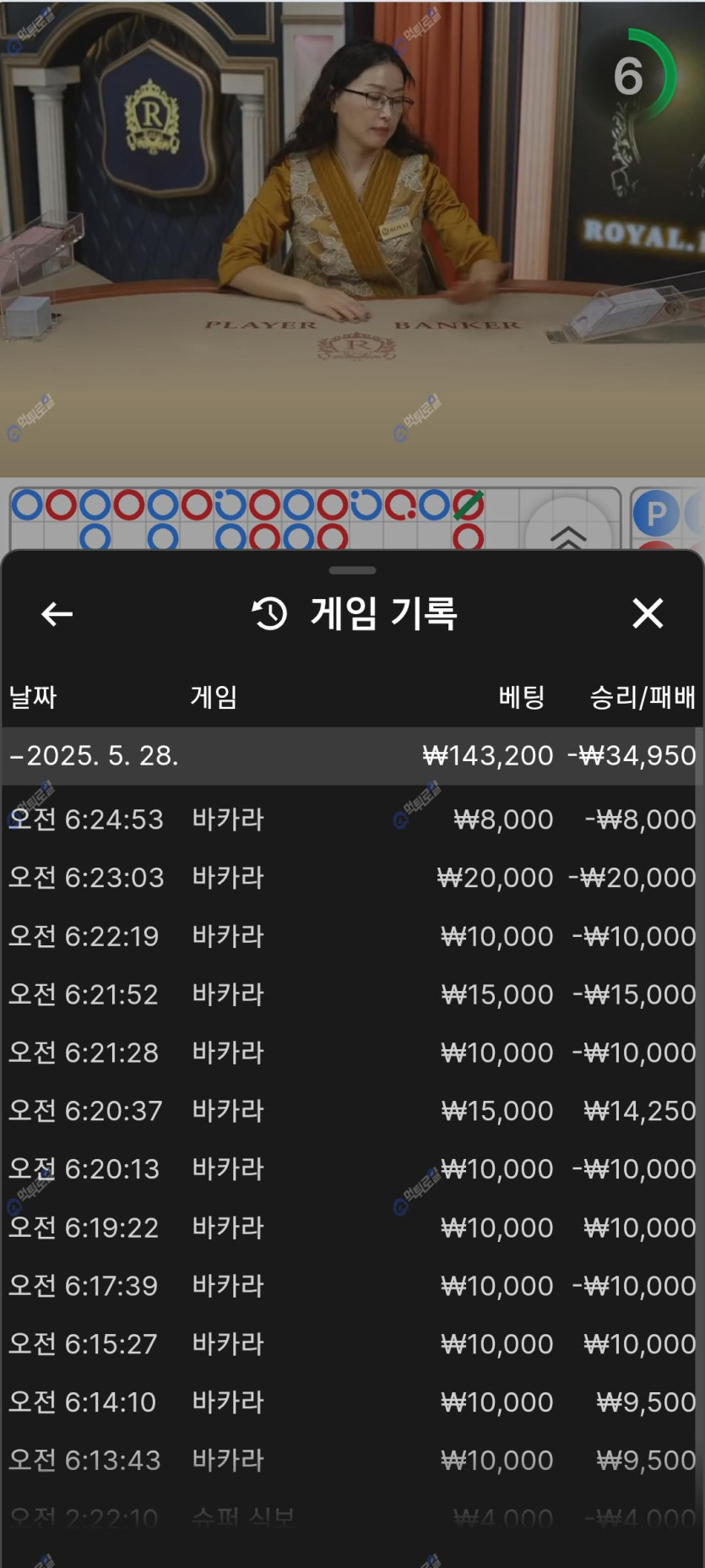Viewport: 705px width, 1568px height.
Task: Open the 오전 6:17:39 바카라 entry
Action: [x=352, y=1285]
